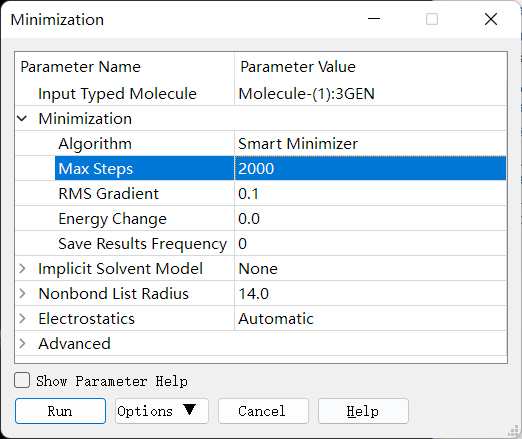The height and width of the screenshot is (439, 522).
Task: Expand the Advanced group
Action: click(22, 343)
